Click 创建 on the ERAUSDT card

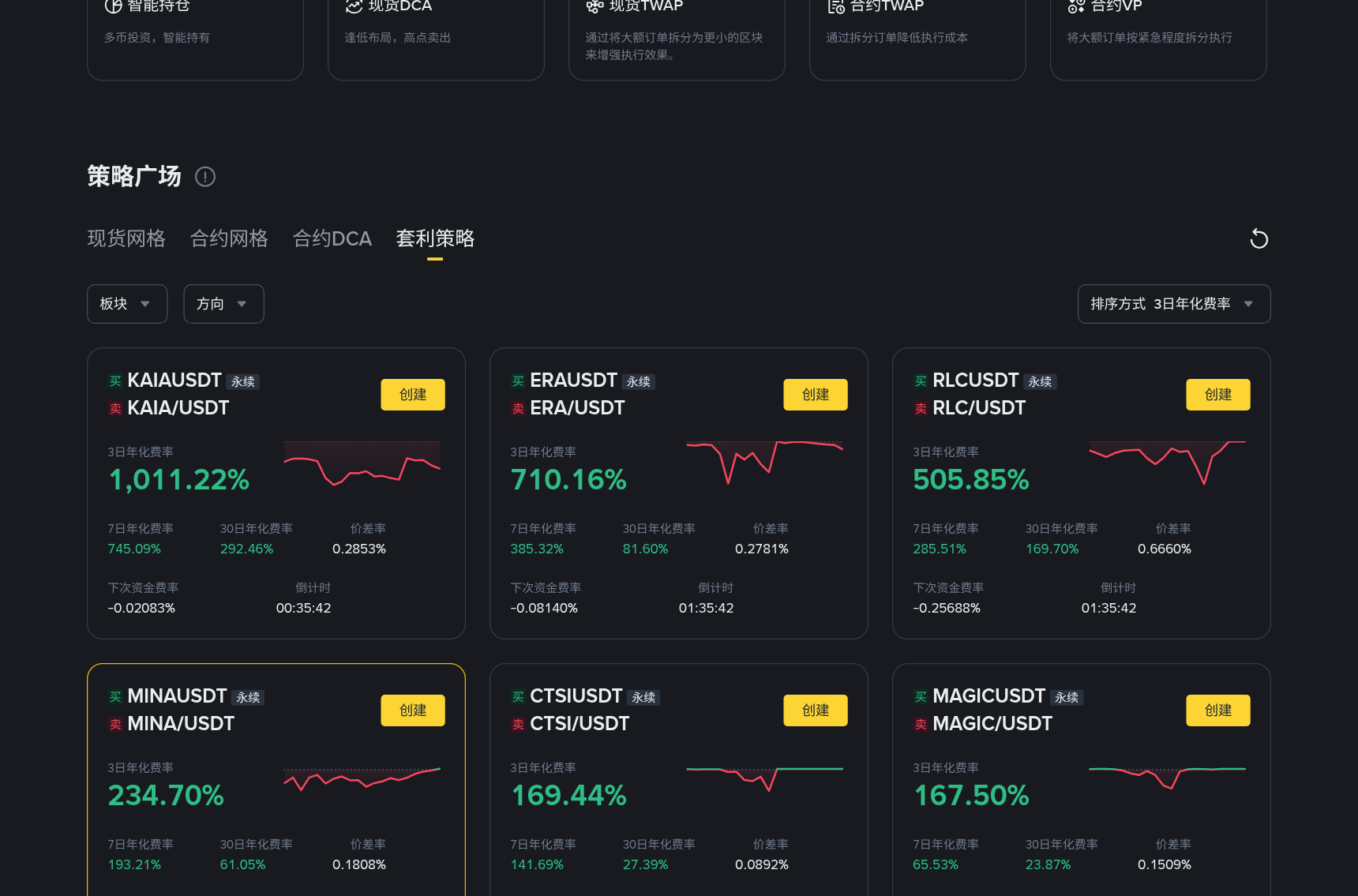click(816, 395)
